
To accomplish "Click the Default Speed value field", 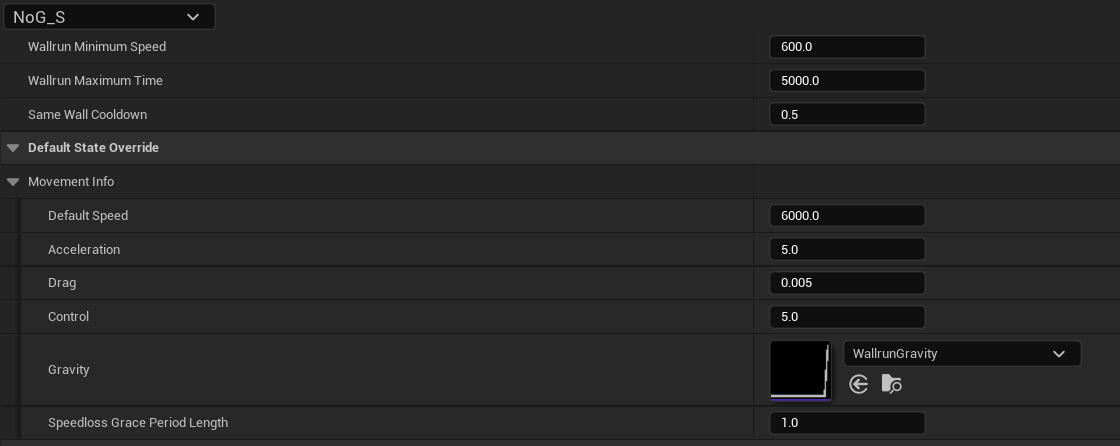I will tap(847, 215).
